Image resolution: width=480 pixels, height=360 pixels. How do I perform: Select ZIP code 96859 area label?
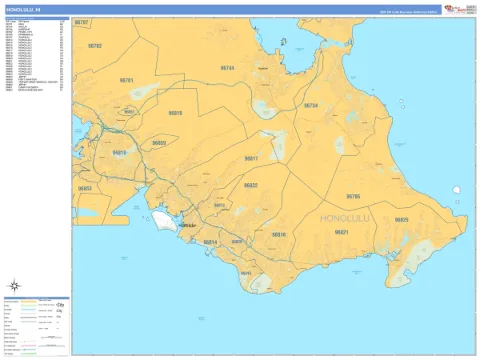coord(159,143)
